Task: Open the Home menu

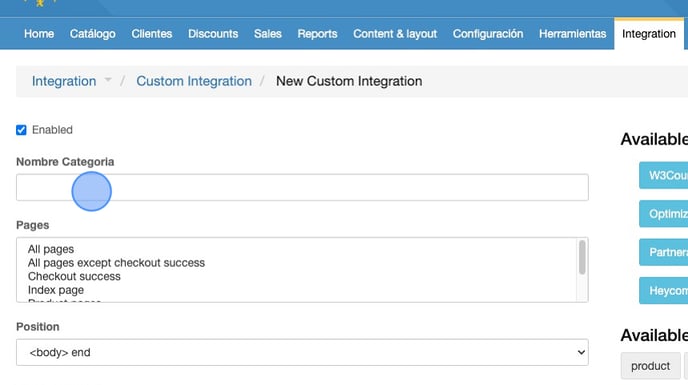Action: [x=39, y=34]
